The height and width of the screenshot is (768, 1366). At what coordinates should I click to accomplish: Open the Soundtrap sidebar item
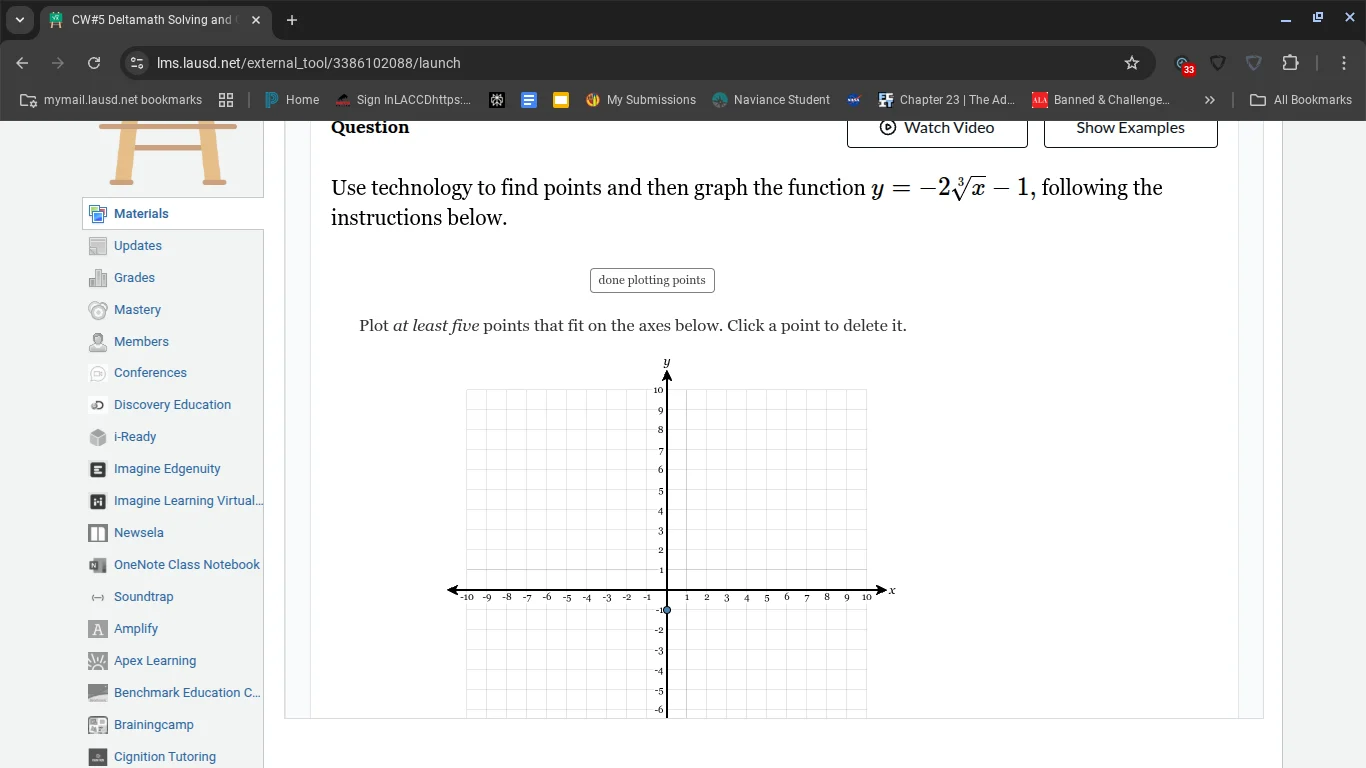click(143, 596)
